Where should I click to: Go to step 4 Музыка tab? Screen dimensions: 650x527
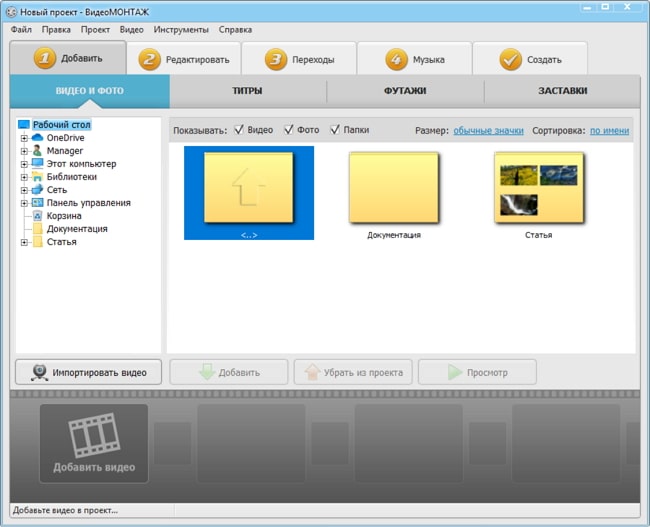[416, 59]
